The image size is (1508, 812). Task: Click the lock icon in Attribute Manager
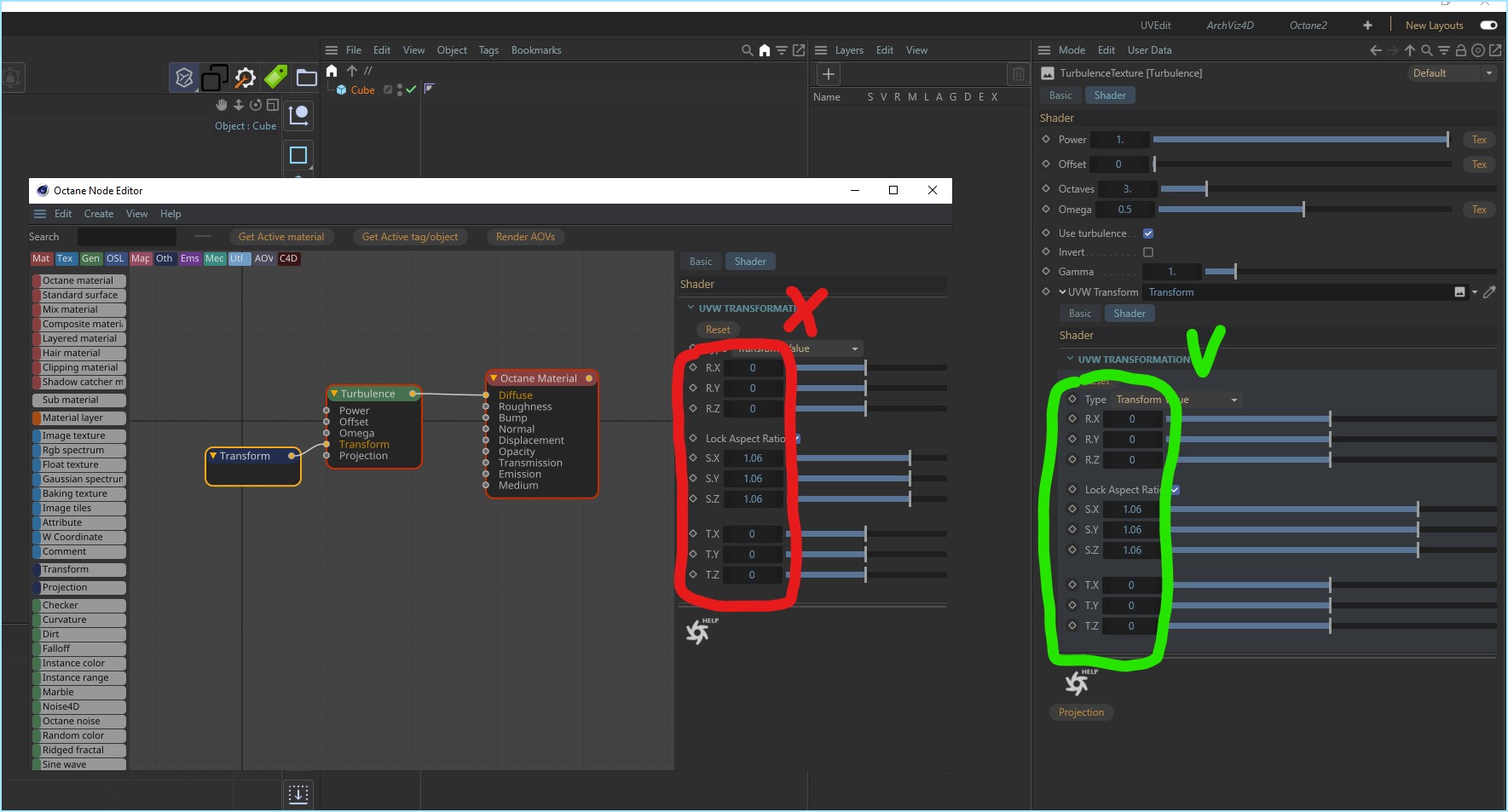tap(1461, 50)
